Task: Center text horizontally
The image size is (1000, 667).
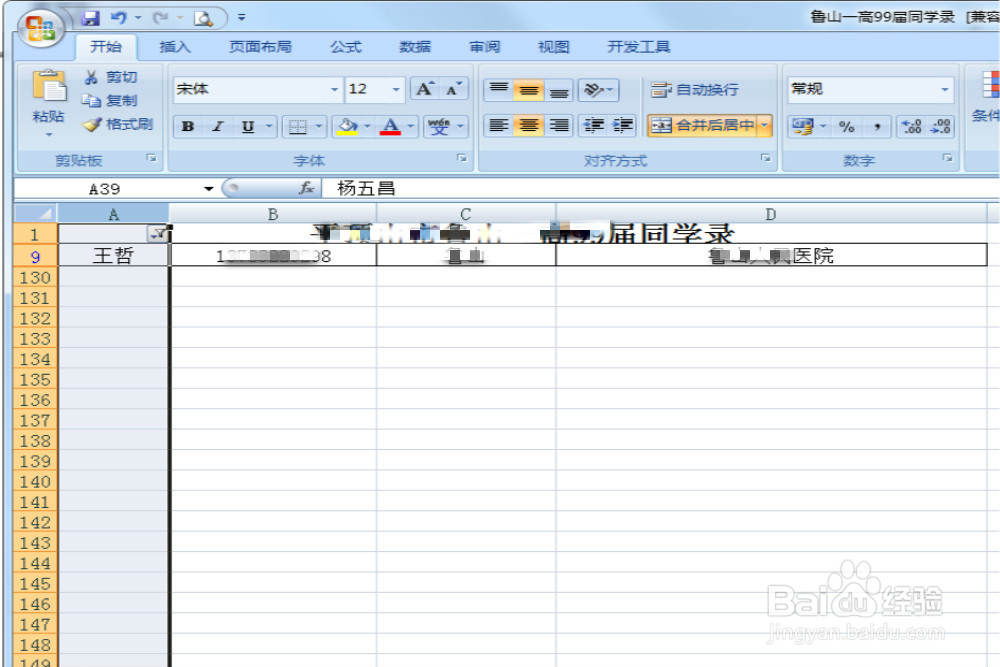Action: (x=529, y=125)
